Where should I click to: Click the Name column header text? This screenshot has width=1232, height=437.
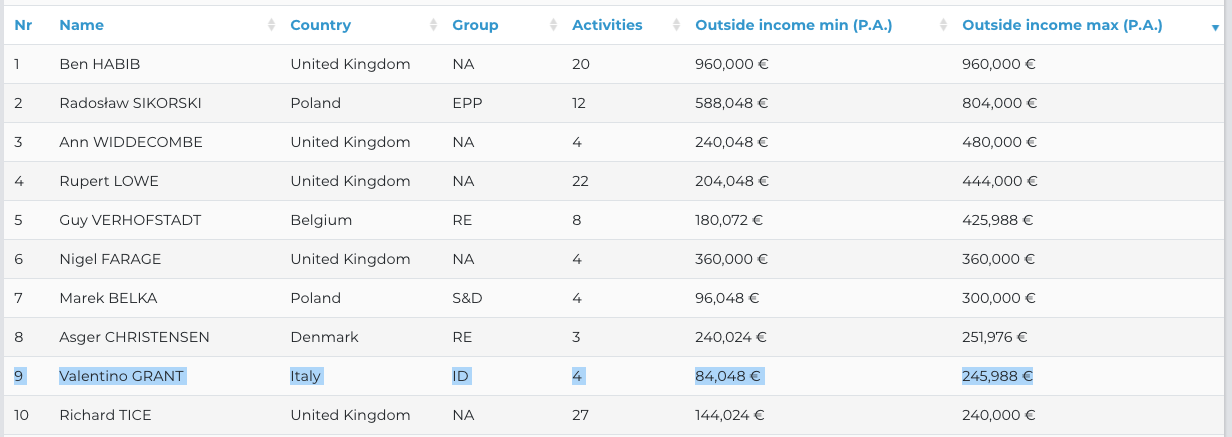[x=81, y=25]
